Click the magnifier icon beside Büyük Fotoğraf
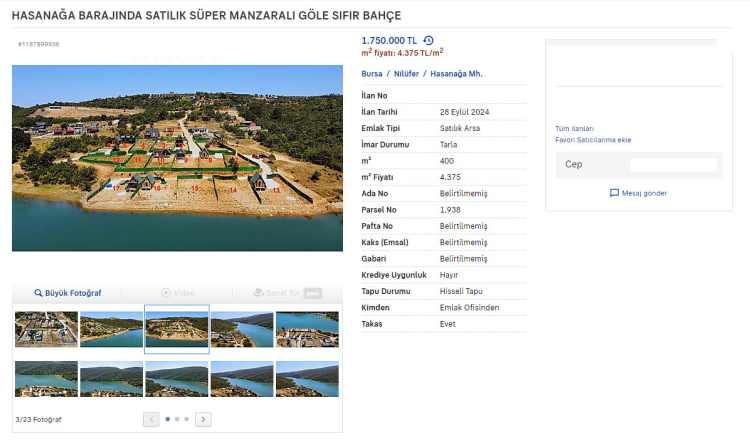Image resolution: width=750 pixels, height=447 pixels. 38,293
